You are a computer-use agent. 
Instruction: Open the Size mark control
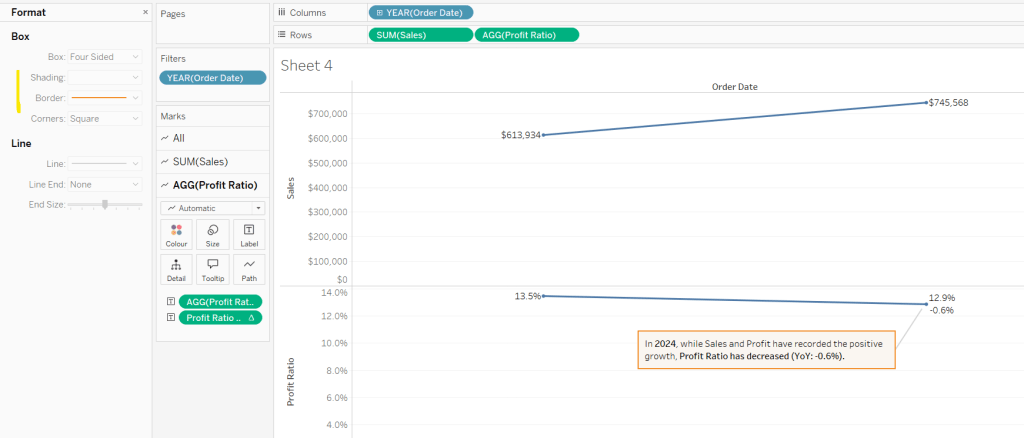tap(212, 235)
